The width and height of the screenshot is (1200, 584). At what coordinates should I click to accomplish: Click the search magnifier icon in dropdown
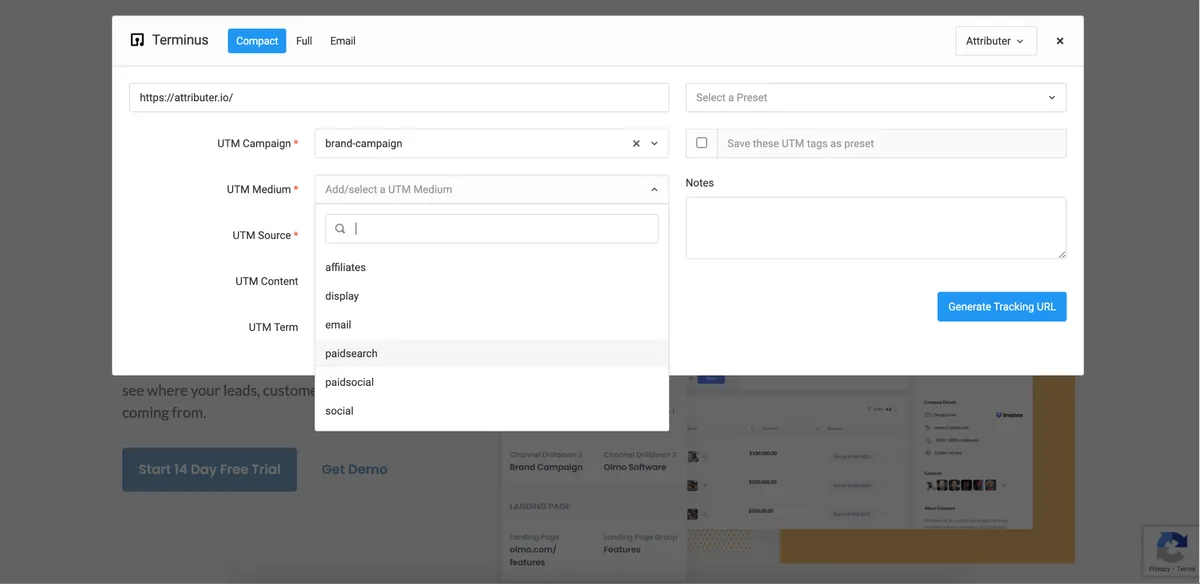coord(340,229)
